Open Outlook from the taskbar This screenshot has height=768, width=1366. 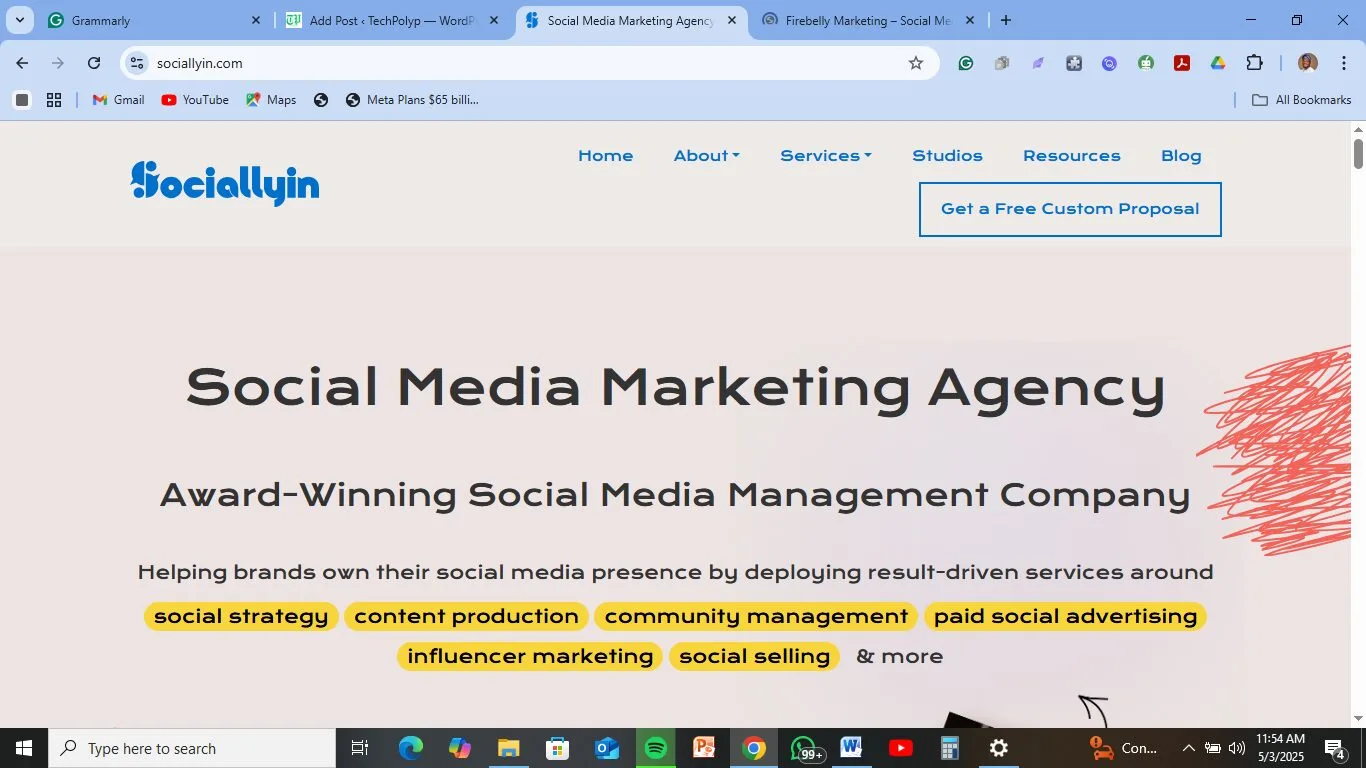(x=607, y=748)
